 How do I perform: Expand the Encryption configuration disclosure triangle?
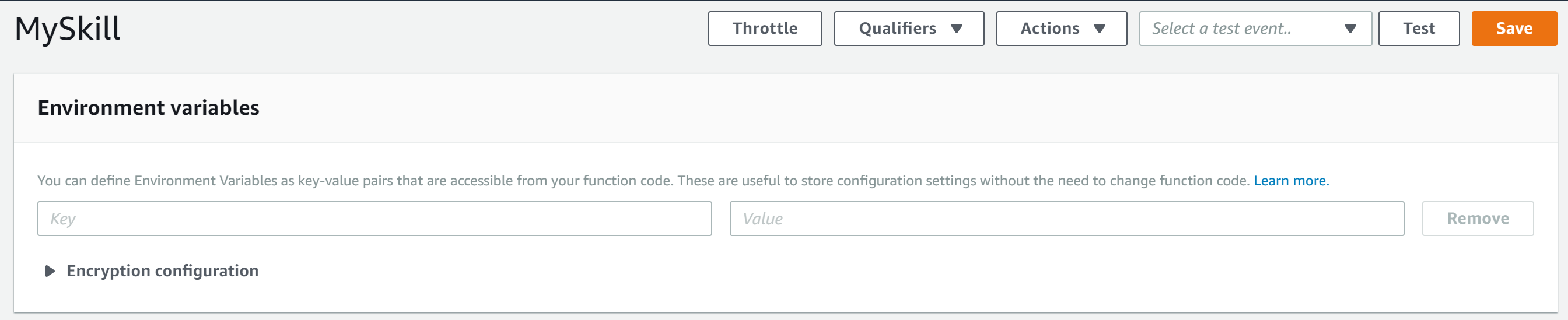(50, 270)
